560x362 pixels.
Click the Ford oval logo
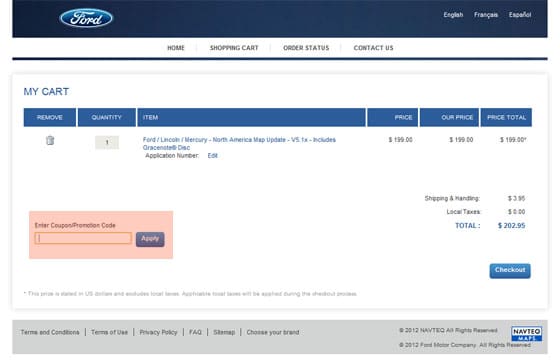click(x=86, y=18)
